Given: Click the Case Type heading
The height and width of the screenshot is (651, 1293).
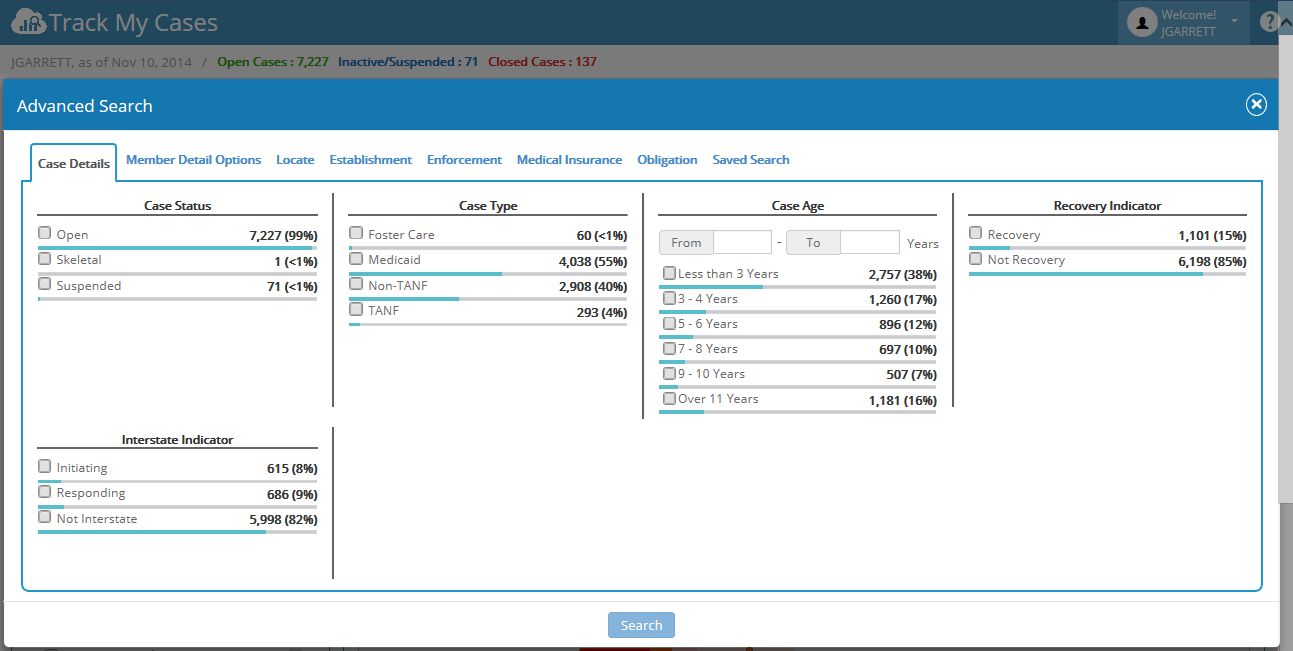Looking at the screenshot, I should pos(488,206).
